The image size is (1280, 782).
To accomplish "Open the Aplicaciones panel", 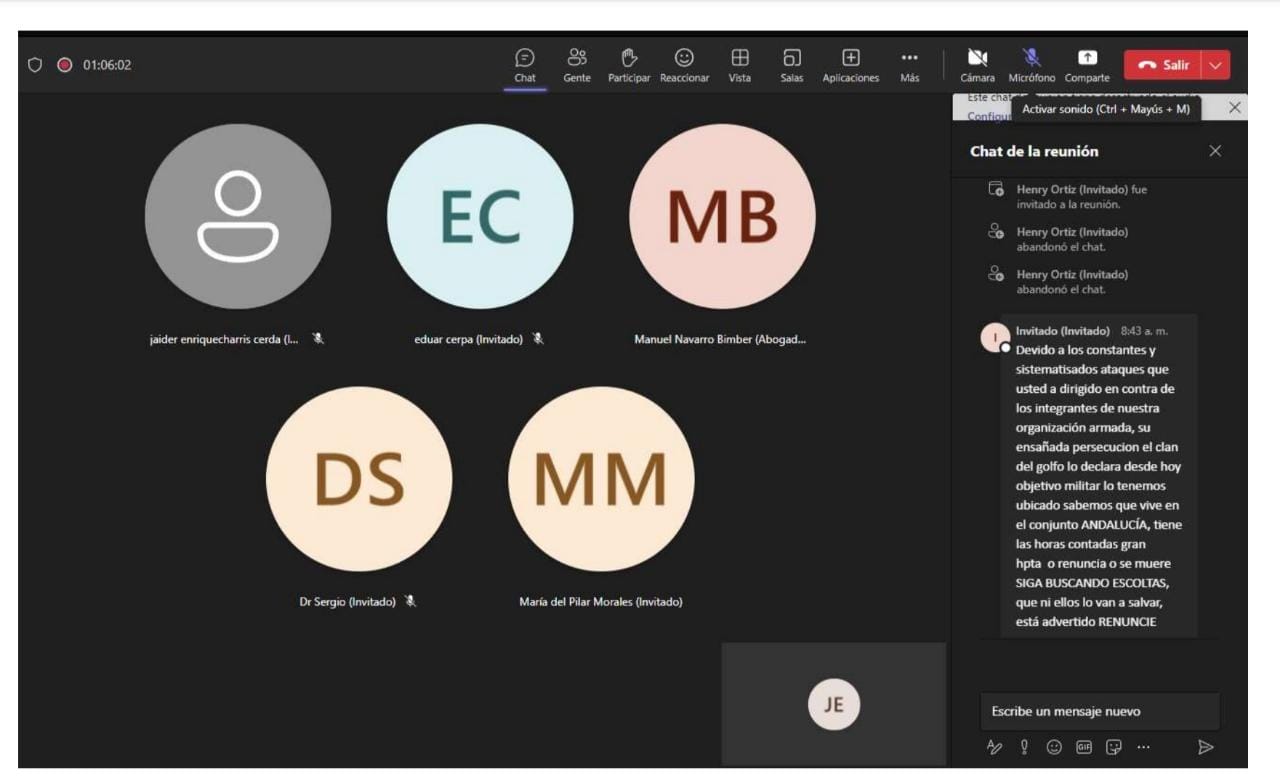I will coord(850,65).
